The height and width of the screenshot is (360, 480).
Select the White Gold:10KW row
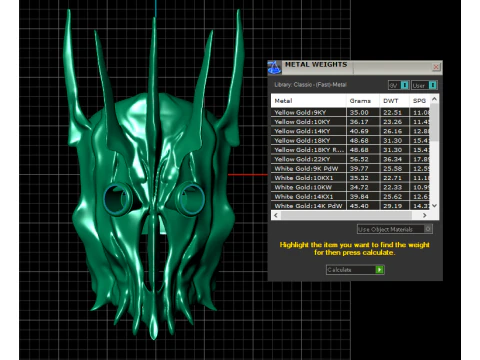click(351, 187)
